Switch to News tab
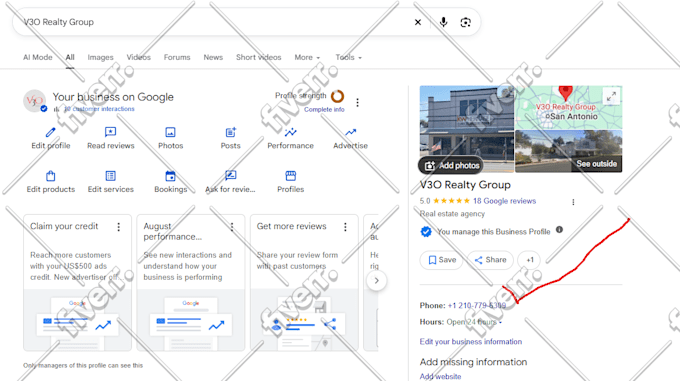 coord(213,57)
